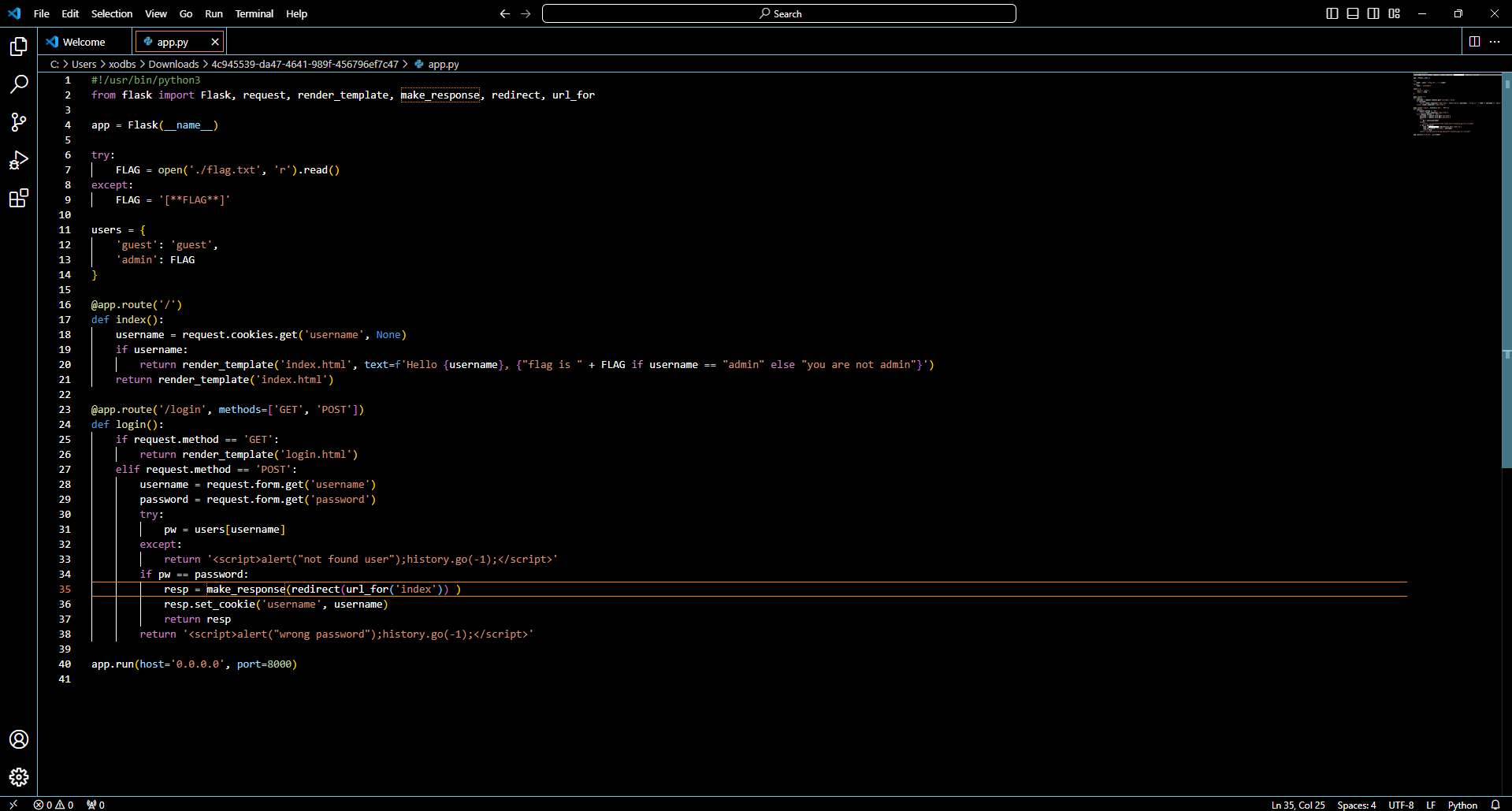The height and width of the screenshot is (811, 1512).
Task: Click the ports forwarded indicator showing 0
Action: pos(95,805)
